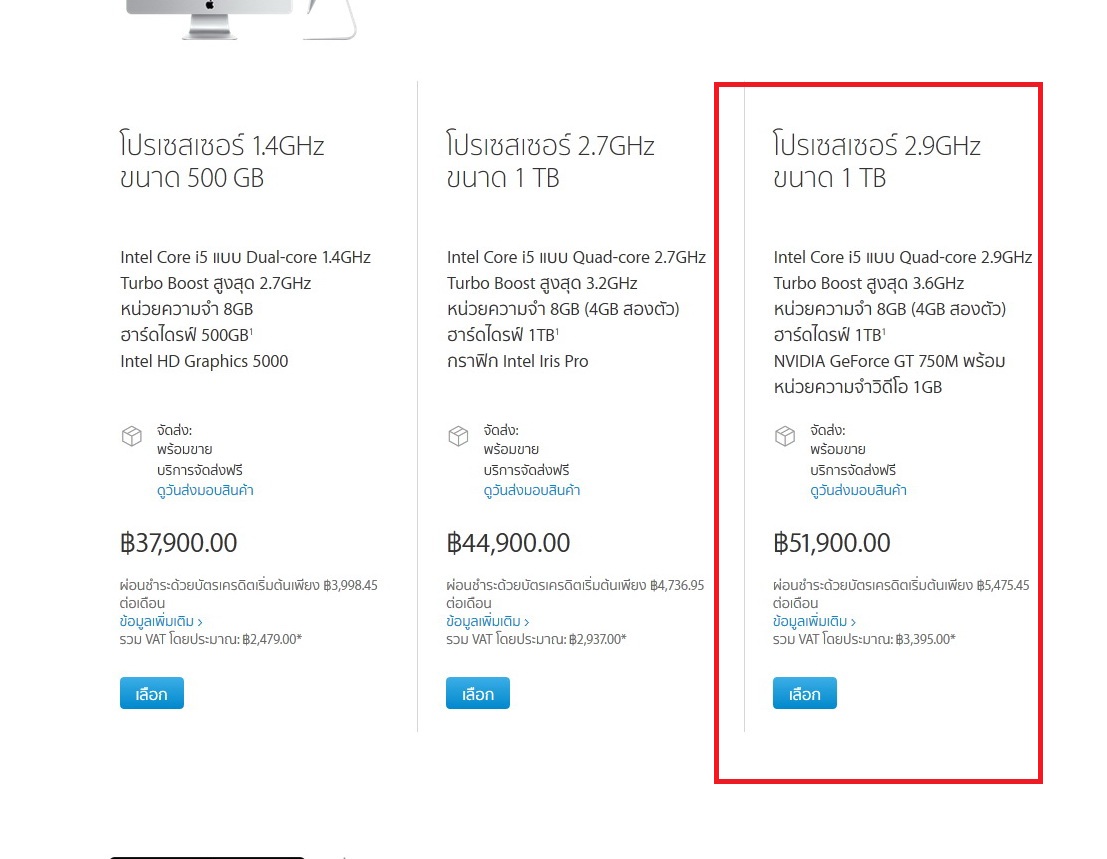Image resolution: width=1107 pixels, height=859 pixels.
Task: View delivery dates link for 2.9GHz model
Action: pyautogui.click(x=858, y=490)
